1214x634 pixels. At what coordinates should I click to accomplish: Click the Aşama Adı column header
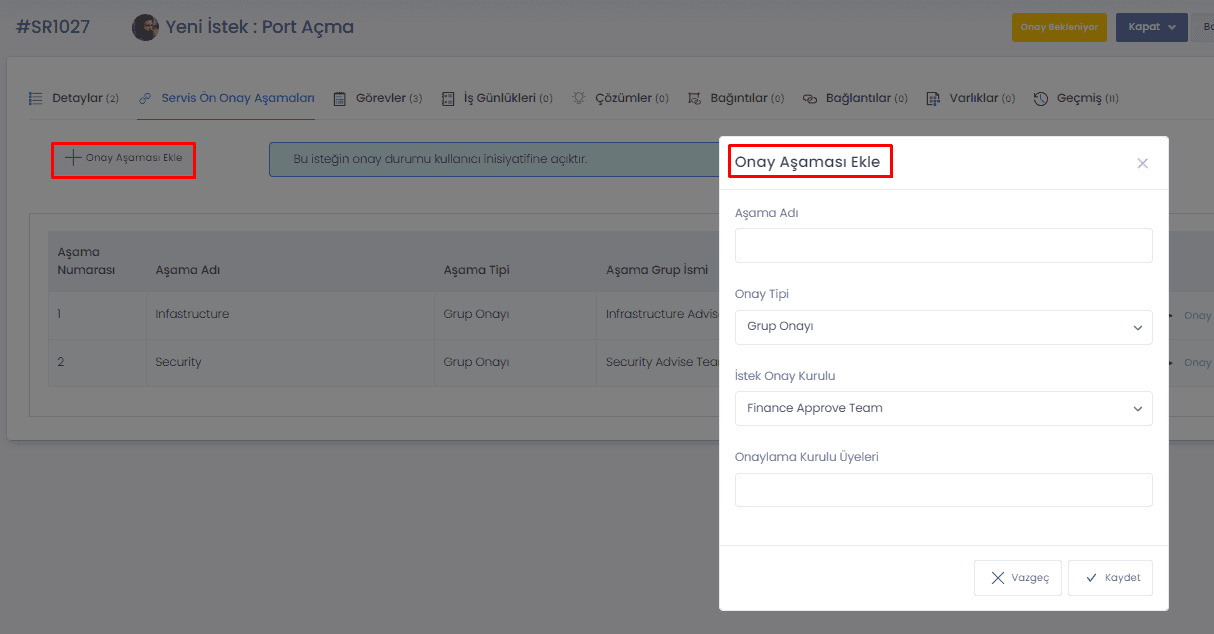click(x=188, y=270)
